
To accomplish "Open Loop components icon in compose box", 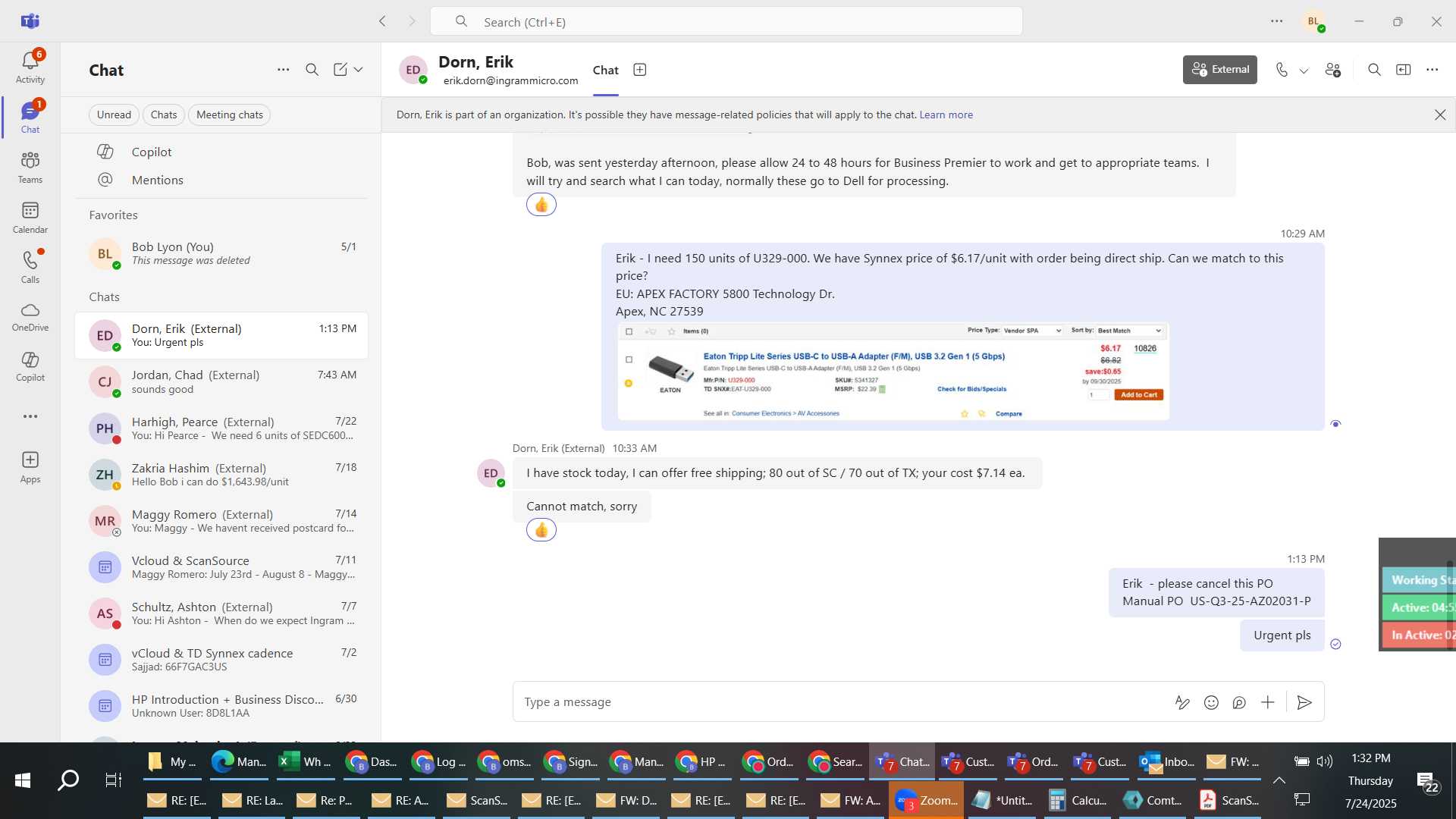I will (1239, 702).
